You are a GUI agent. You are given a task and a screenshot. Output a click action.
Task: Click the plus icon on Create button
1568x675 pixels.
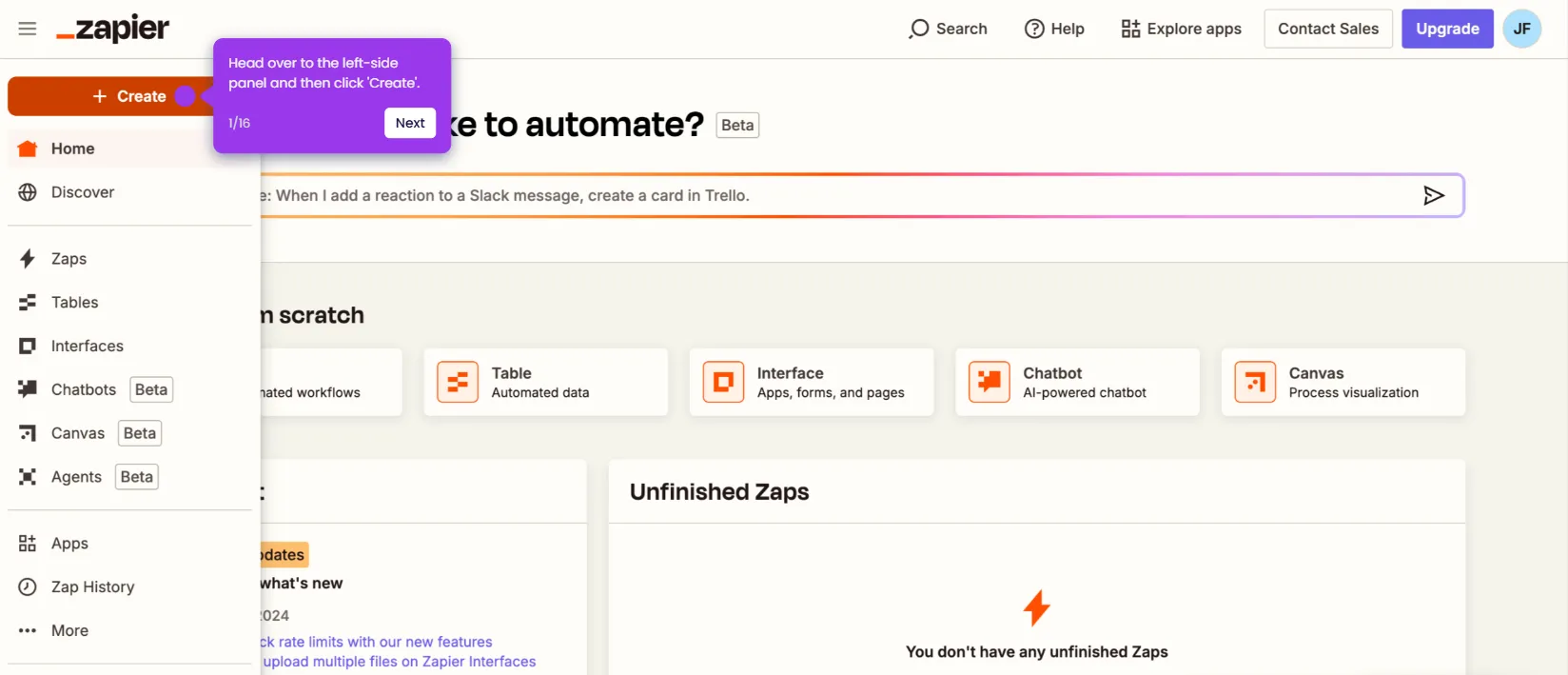tap(100, 96)
